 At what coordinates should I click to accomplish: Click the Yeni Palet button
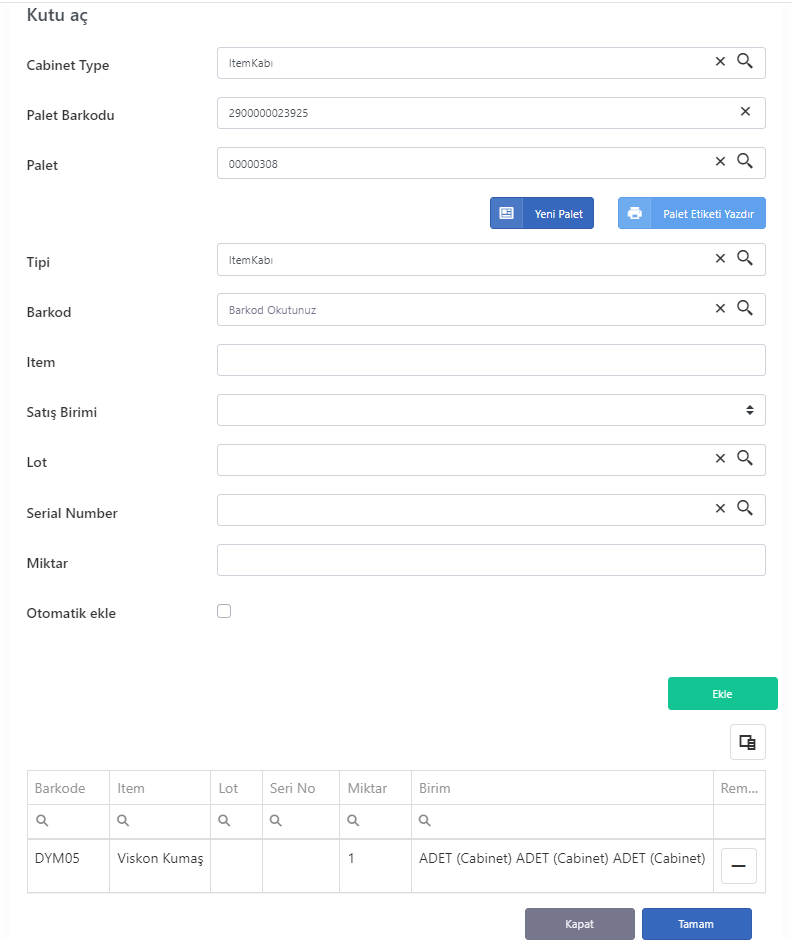click(x=542, y=213)
